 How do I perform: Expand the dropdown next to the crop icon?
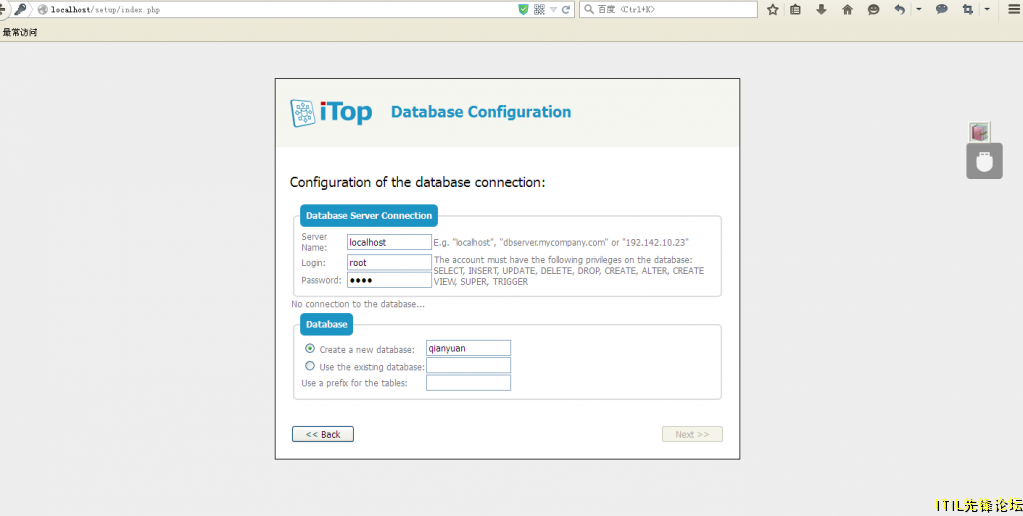tap(986, 9)
